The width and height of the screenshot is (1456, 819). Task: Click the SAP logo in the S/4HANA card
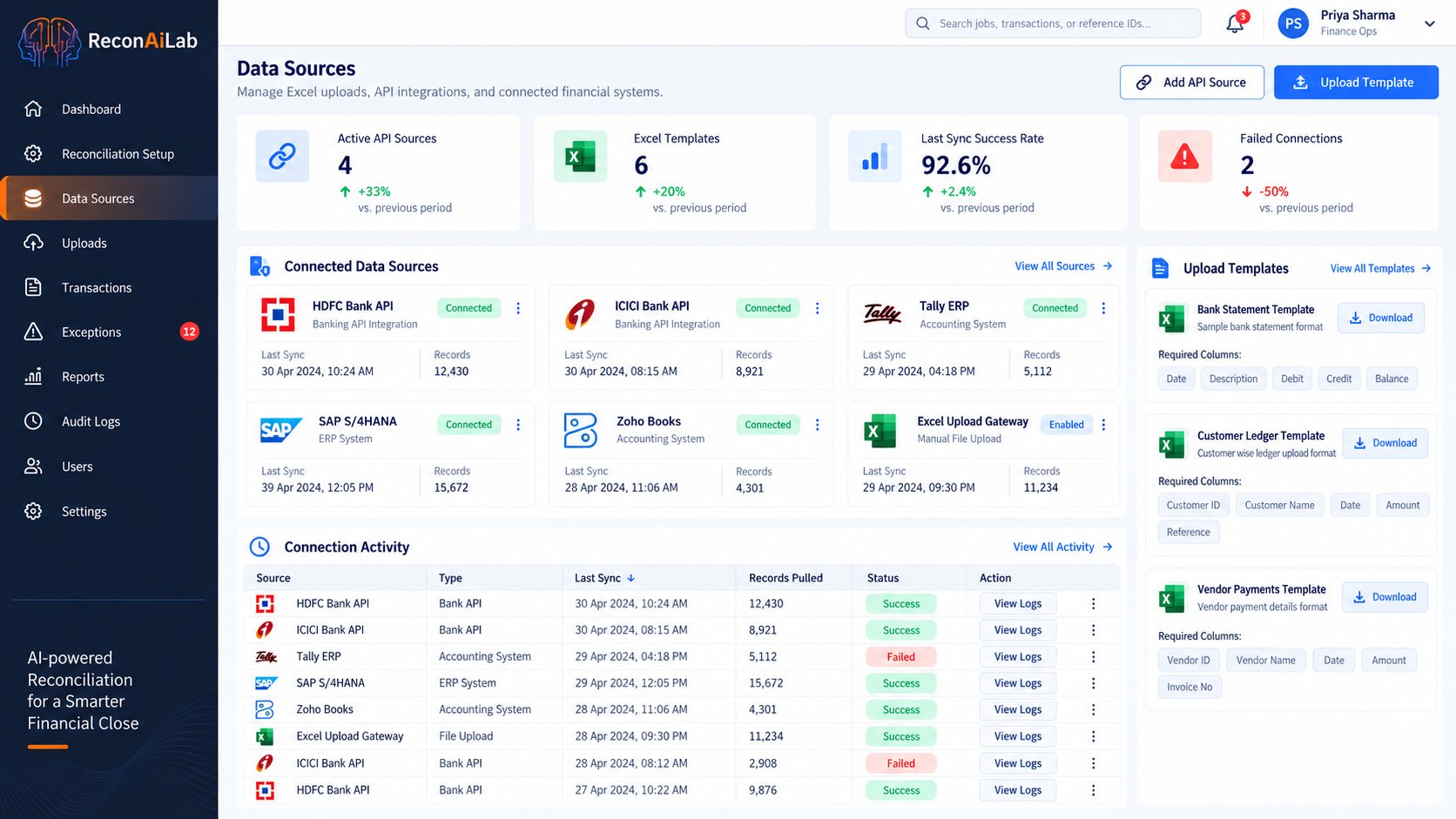[x=280, y=430]
